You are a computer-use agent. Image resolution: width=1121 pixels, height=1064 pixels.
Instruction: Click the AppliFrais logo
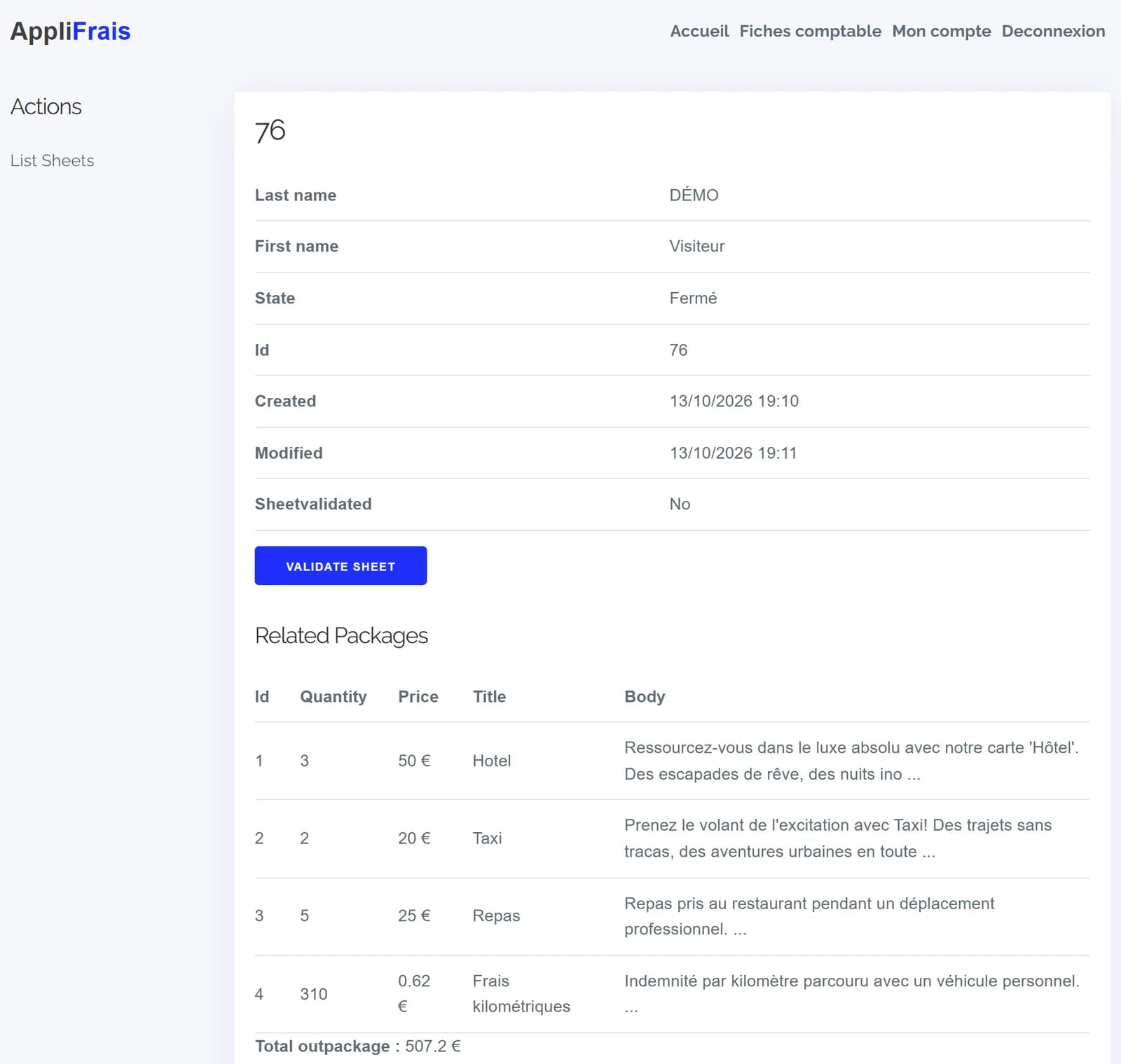point(70,31)
